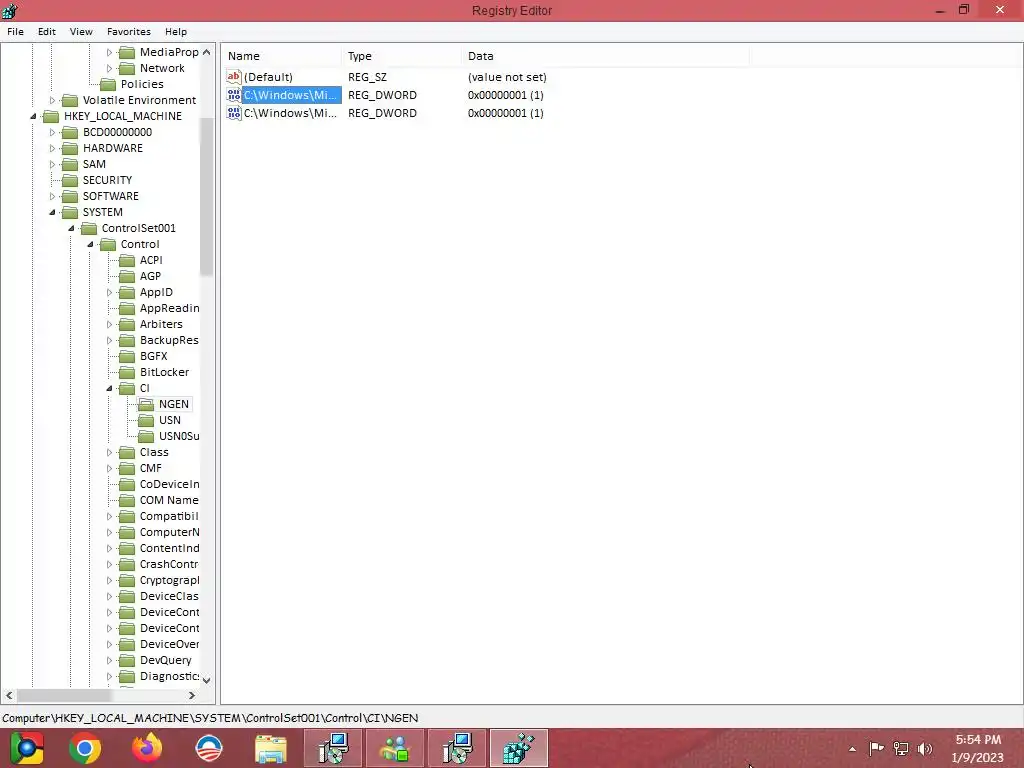
Task: Select the BGFX folder icon
Action: coord(127,356)
